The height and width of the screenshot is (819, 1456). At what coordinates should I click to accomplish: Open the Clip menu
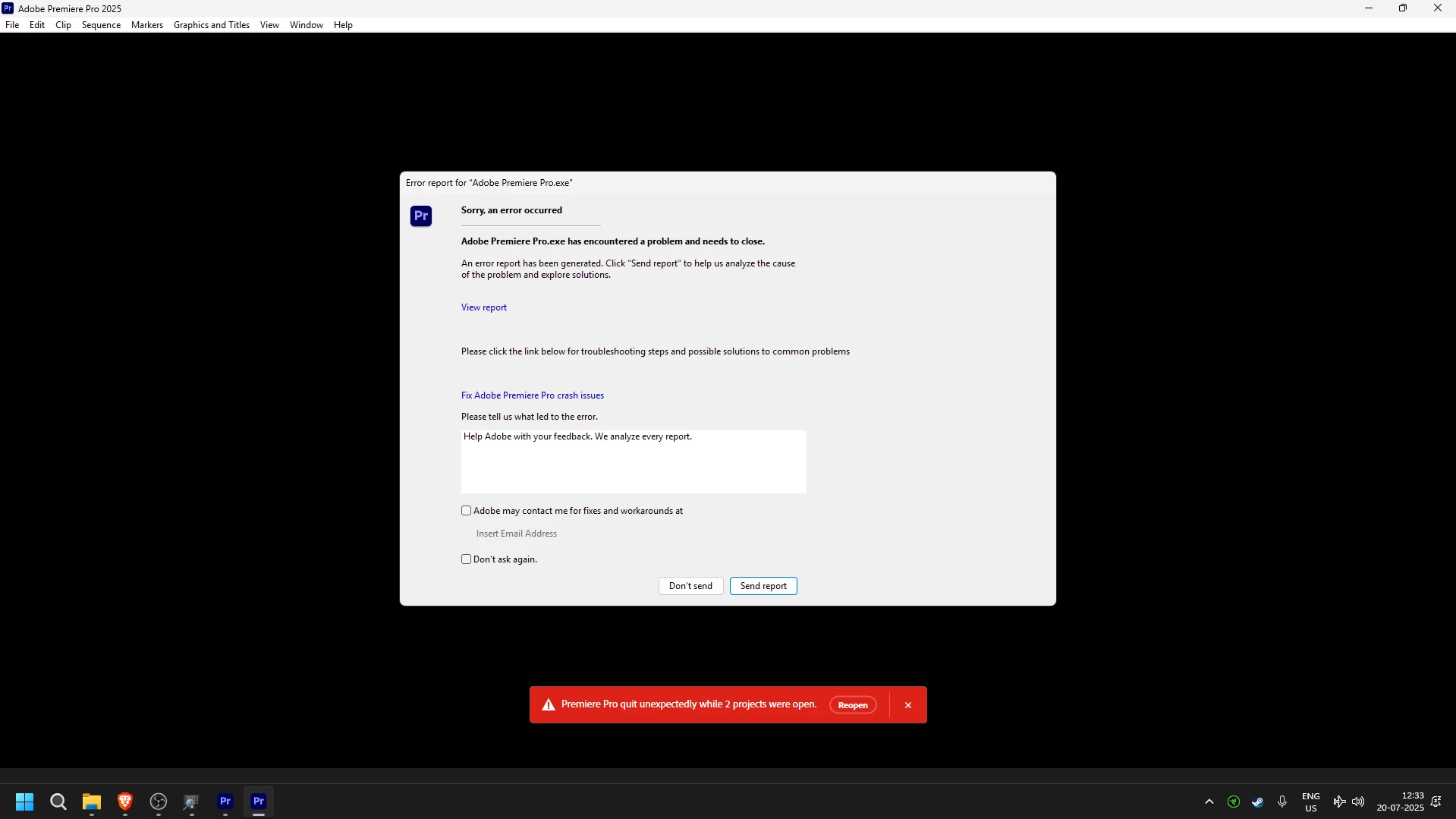(63, 25)
